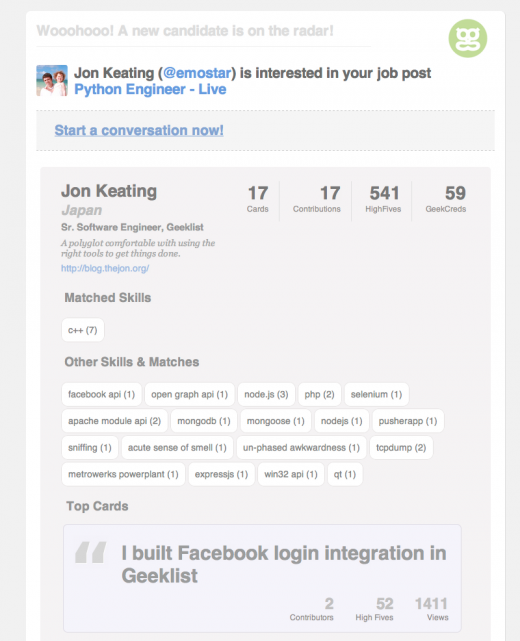Open the Python Engineer - Live job post

[150, 89]
